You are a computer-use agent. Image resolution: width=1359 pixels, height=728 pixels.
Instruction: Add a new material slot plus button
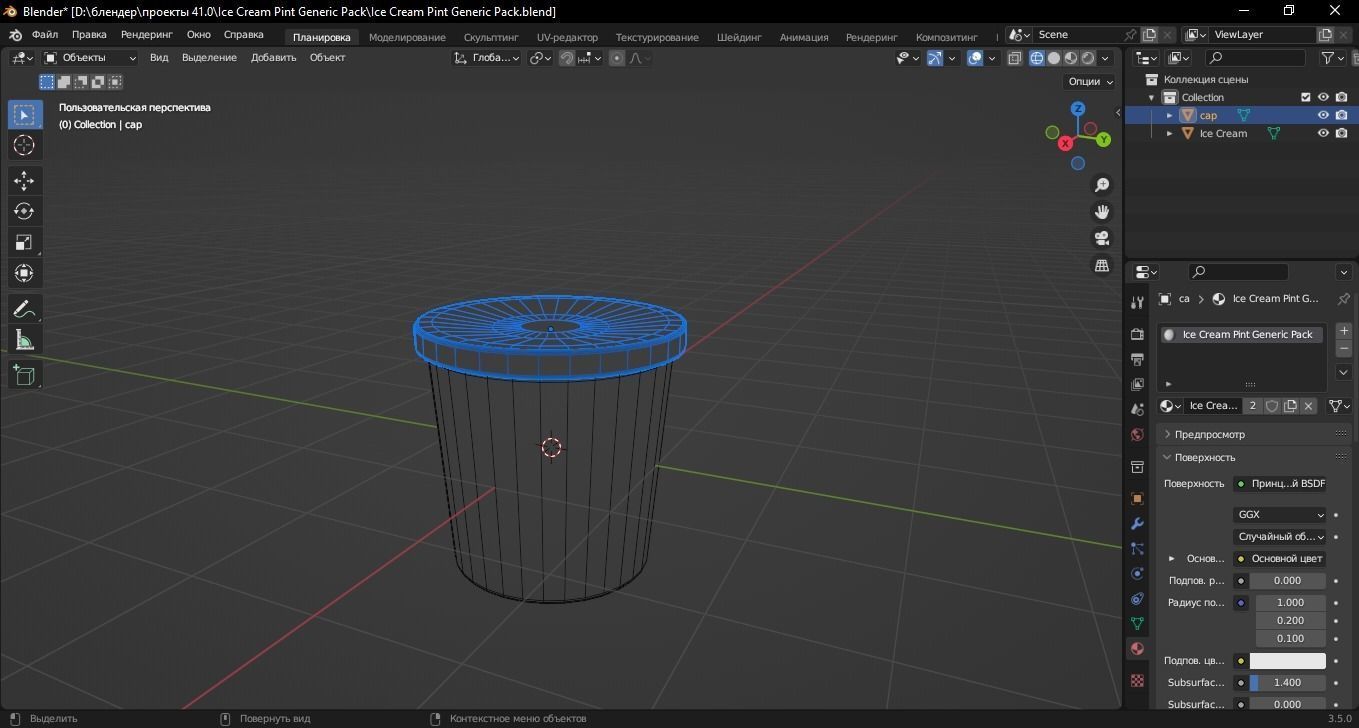tap(1343, 331)
